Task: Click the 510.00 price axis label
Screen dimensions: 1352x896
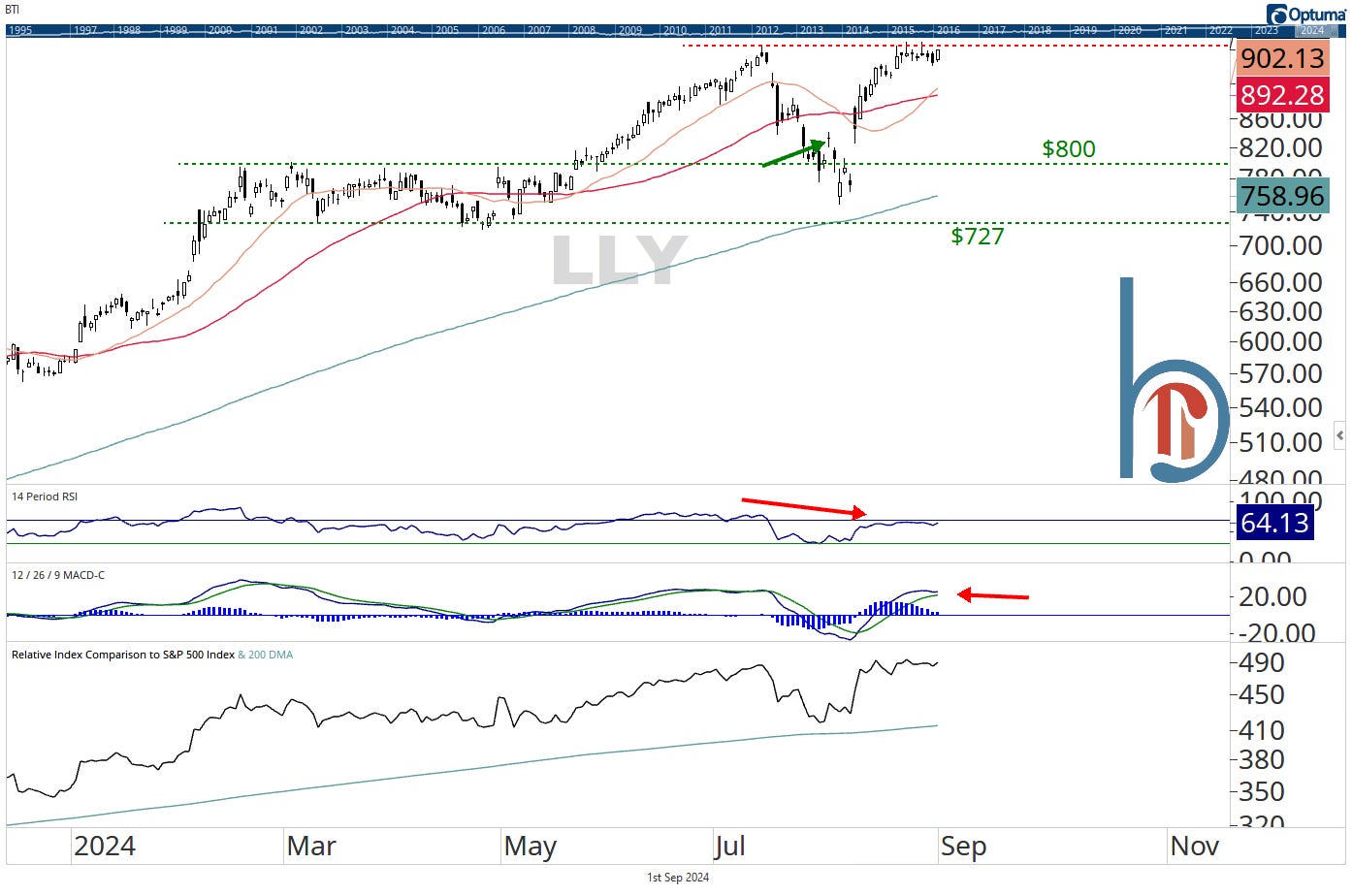Action: point(1281,442)
